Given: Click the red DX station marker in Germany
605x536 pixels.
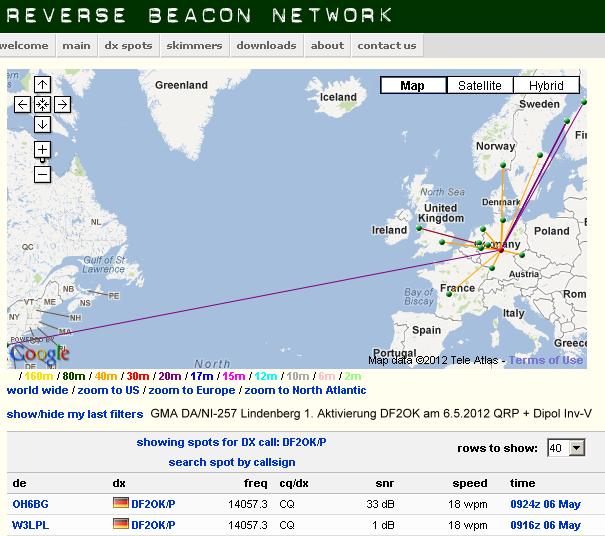Looking at the screenshot, I should [x=501, y=250].
